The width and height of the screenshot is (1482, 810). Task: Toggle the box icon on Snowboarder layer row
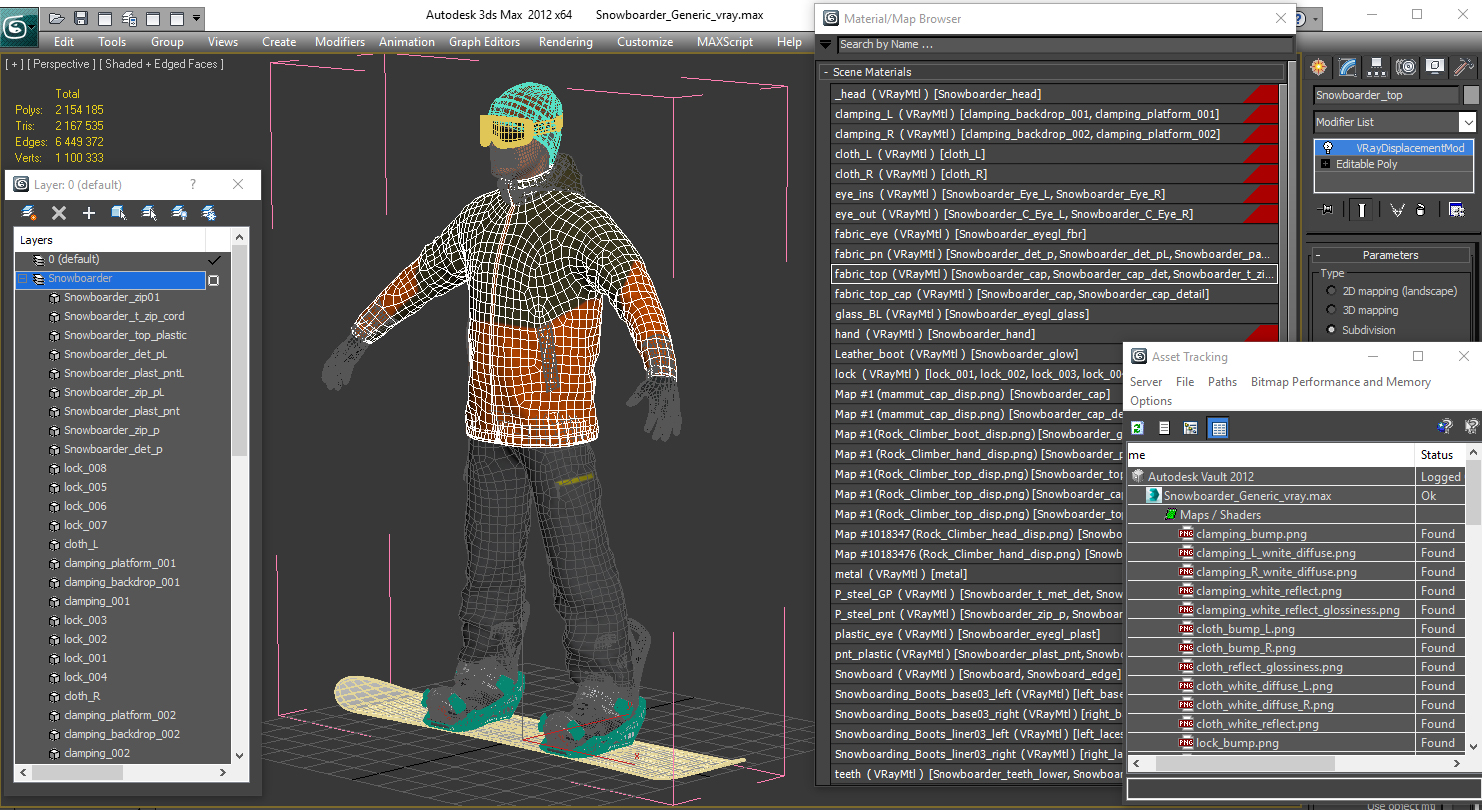[213, 281]
